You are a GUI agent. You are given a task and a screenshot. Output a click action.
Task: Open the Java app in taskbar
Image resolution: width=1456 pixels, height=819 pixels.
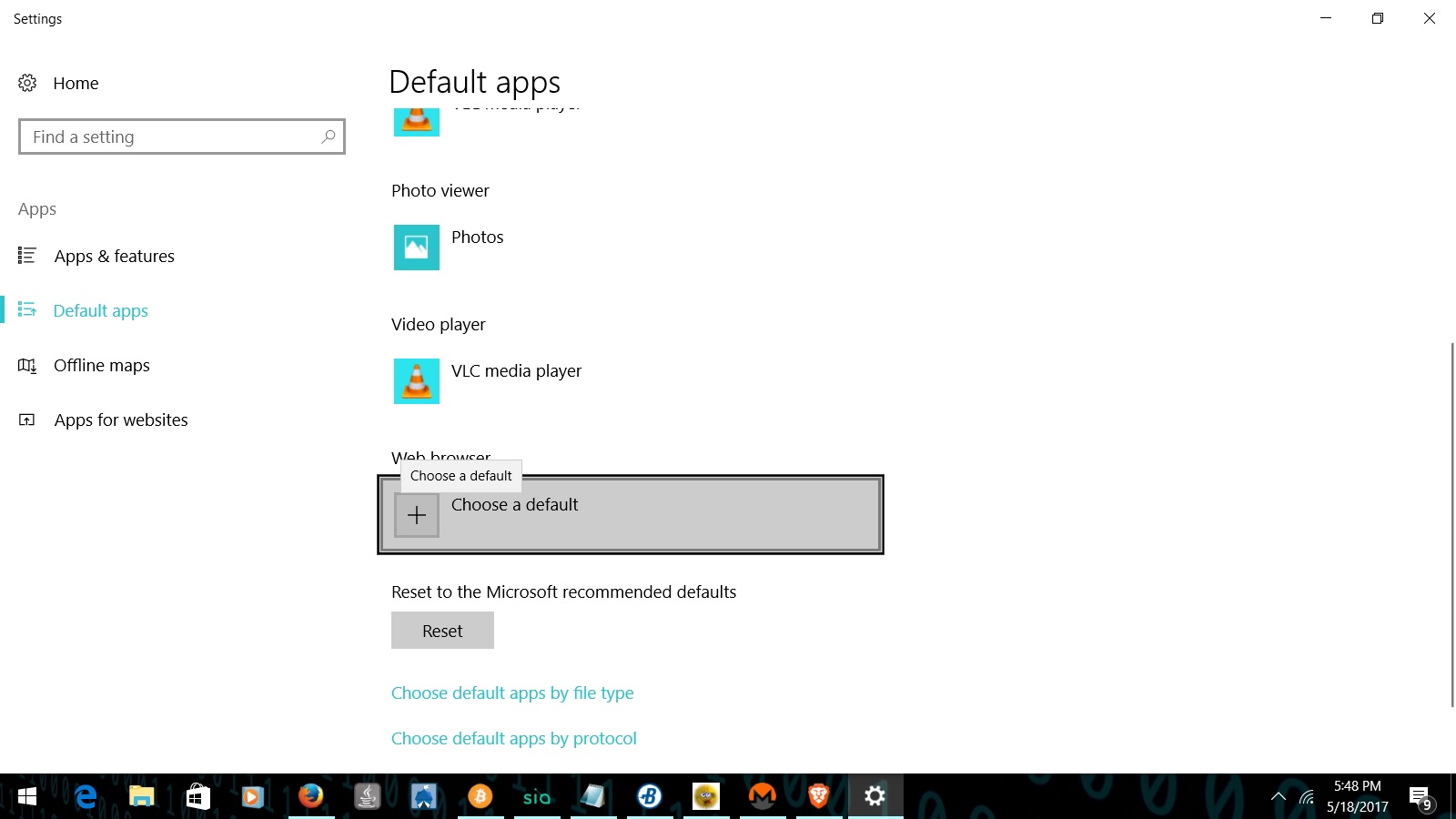[x=368, y=796]
